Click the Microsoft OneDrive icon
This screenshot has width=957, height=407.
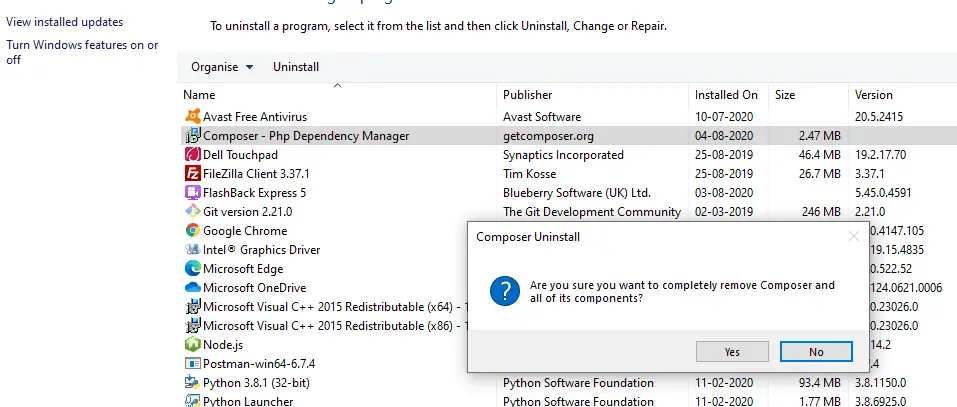pos(192,287)
